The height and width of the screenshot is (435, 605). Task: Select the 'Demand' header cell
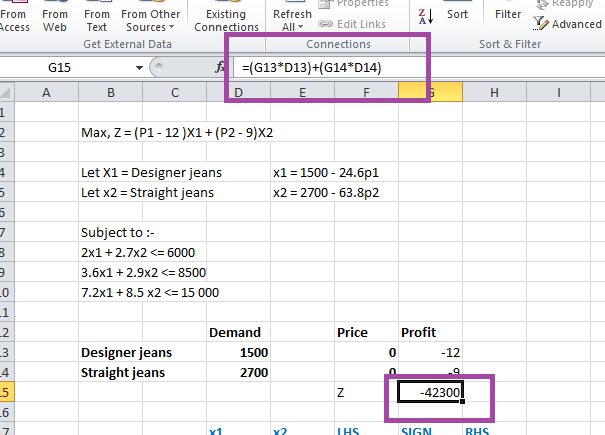click(238, 332)
